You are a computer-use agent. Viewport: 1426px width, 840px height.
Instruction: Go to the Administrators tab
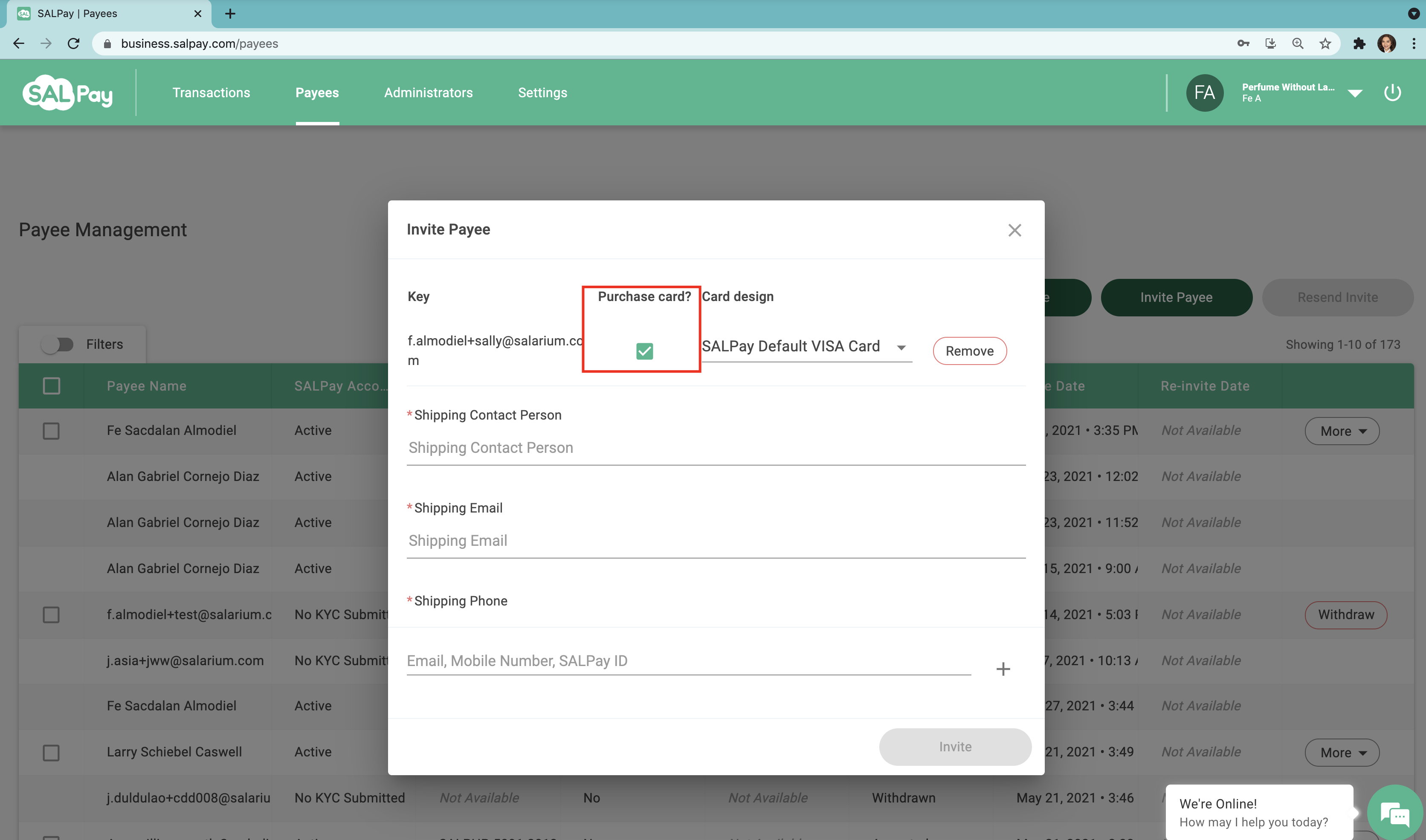coord(429,93)
